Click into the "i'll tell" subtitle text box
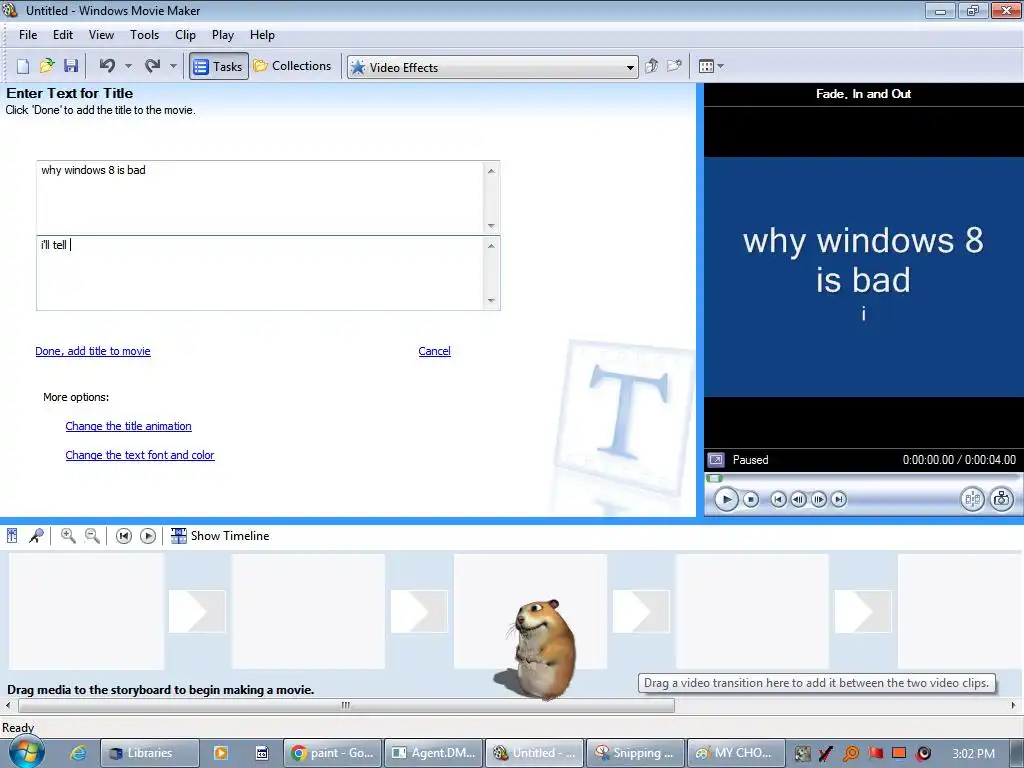The image size is (1024, 768). tap(261, 273)
